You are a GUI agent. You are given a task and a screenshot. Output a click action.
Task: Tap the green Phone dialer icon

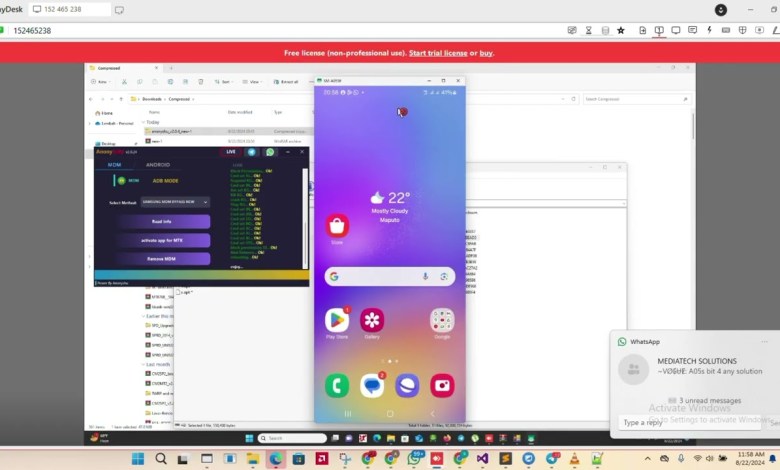[x=337, y=385]
